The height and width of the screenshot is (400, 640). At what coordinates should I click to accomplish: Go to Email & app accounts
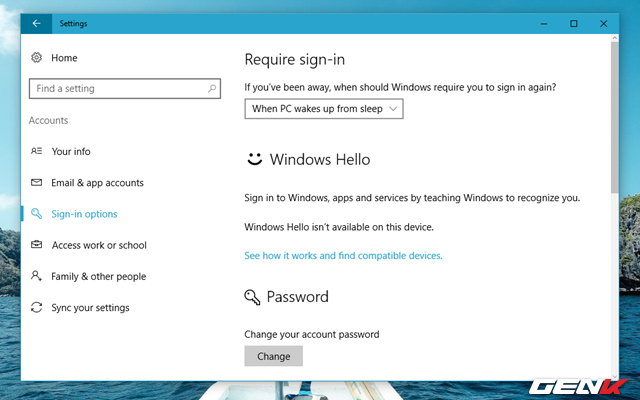pyautogui.click(x=97, y=183)
